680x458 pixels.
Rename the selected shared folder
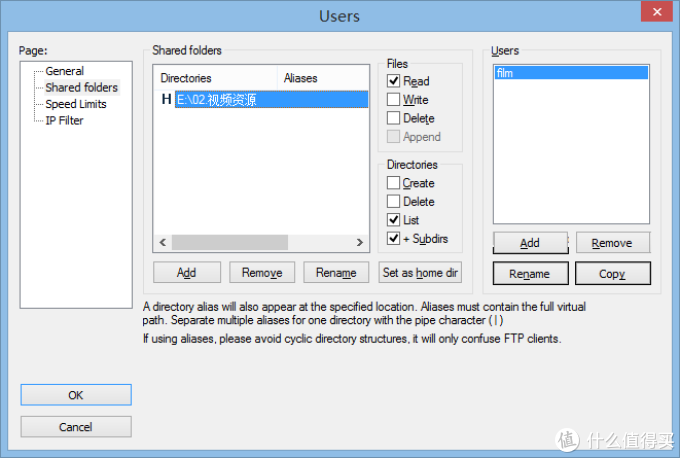336,273
